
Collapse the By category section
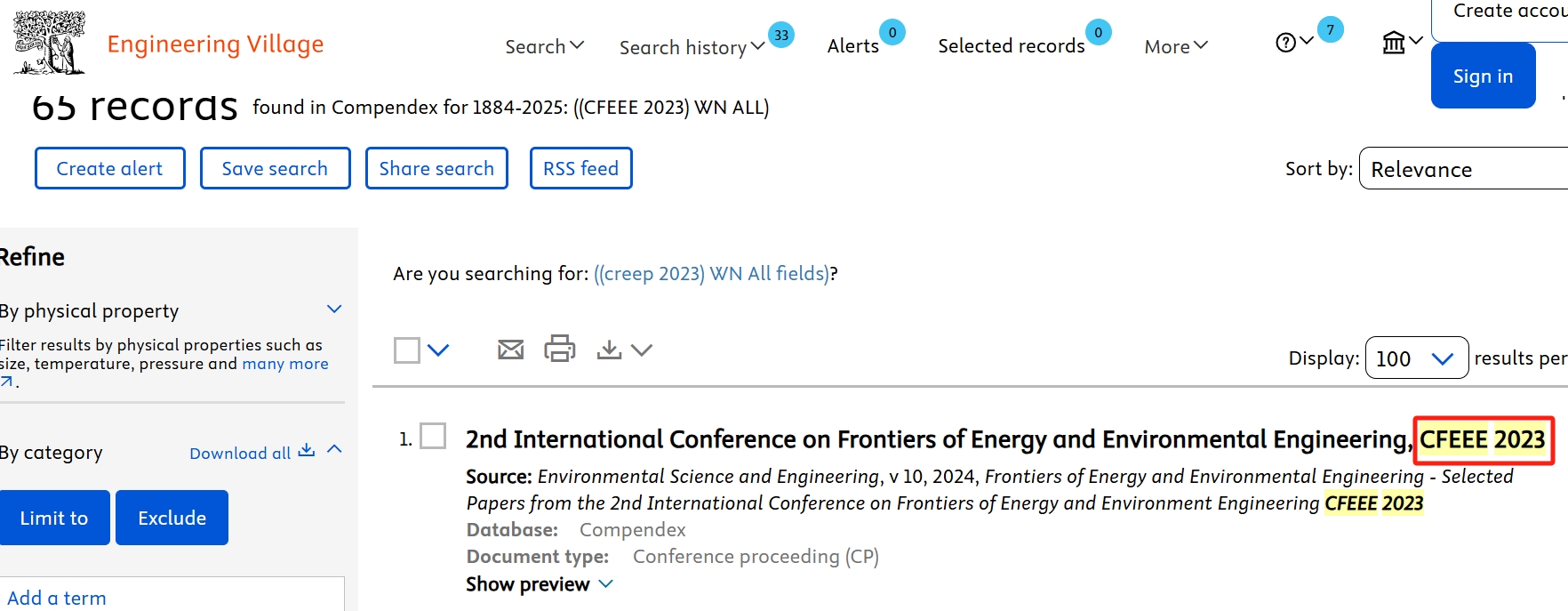335,449
